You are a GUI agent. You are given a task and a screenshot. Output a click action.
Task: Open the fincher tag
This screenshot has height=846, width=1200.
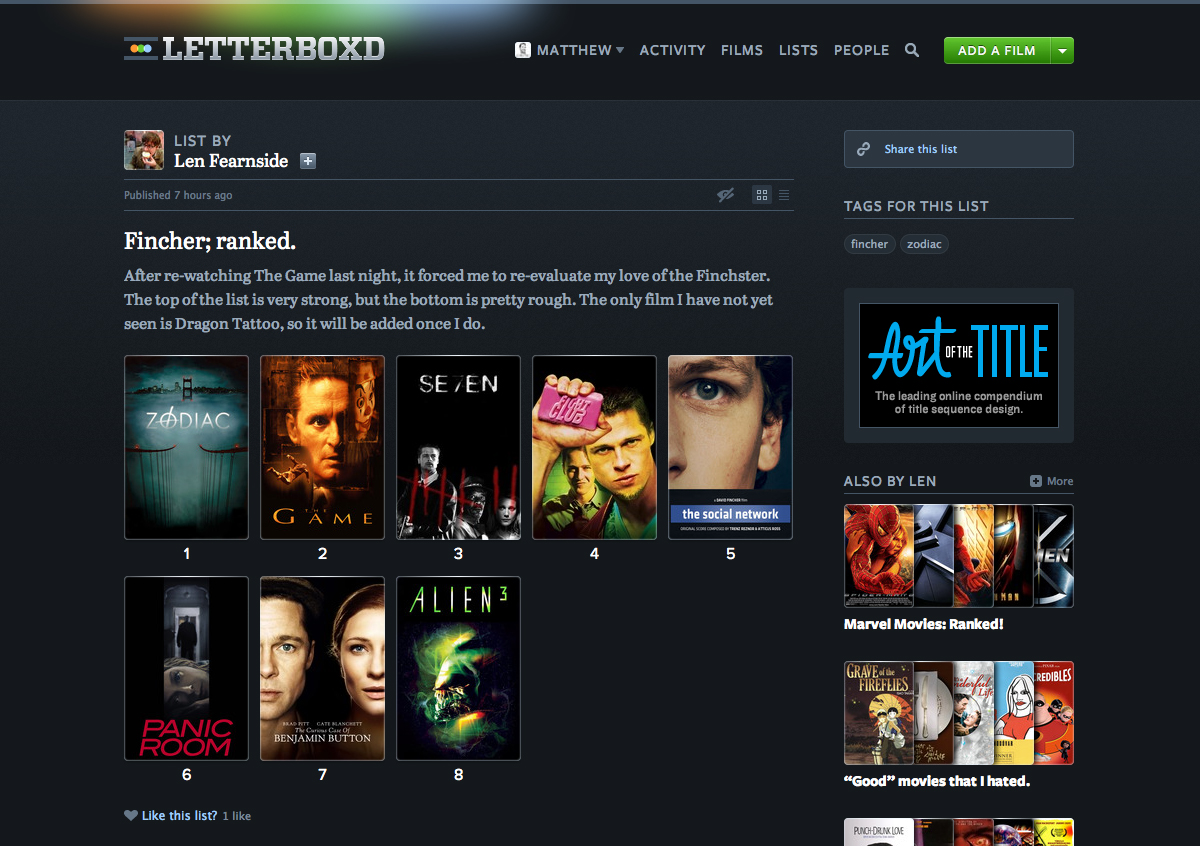(869, 243)
